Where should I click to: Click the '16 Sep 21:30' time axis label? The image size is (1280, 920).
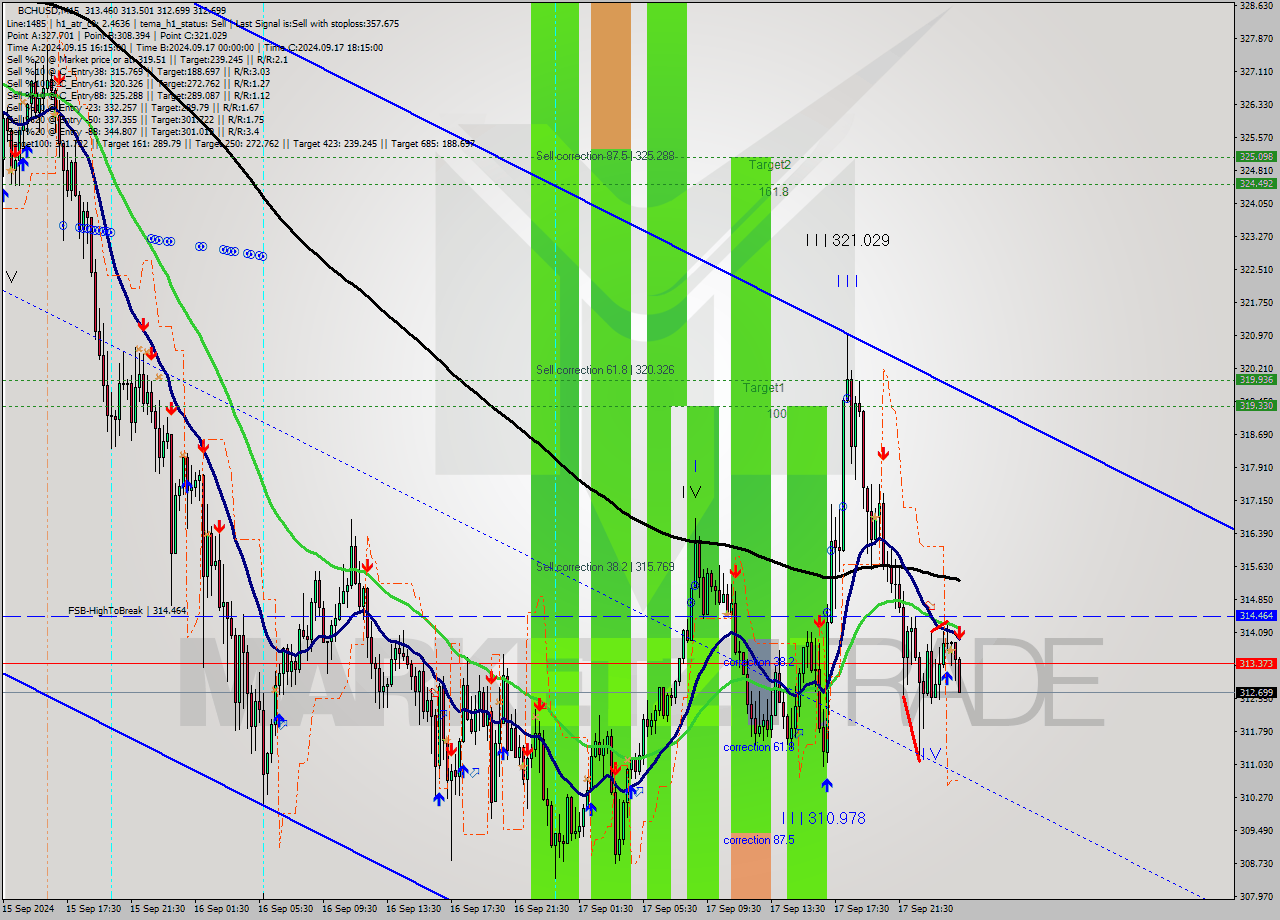pyautogui.click(x=541, y=909)
